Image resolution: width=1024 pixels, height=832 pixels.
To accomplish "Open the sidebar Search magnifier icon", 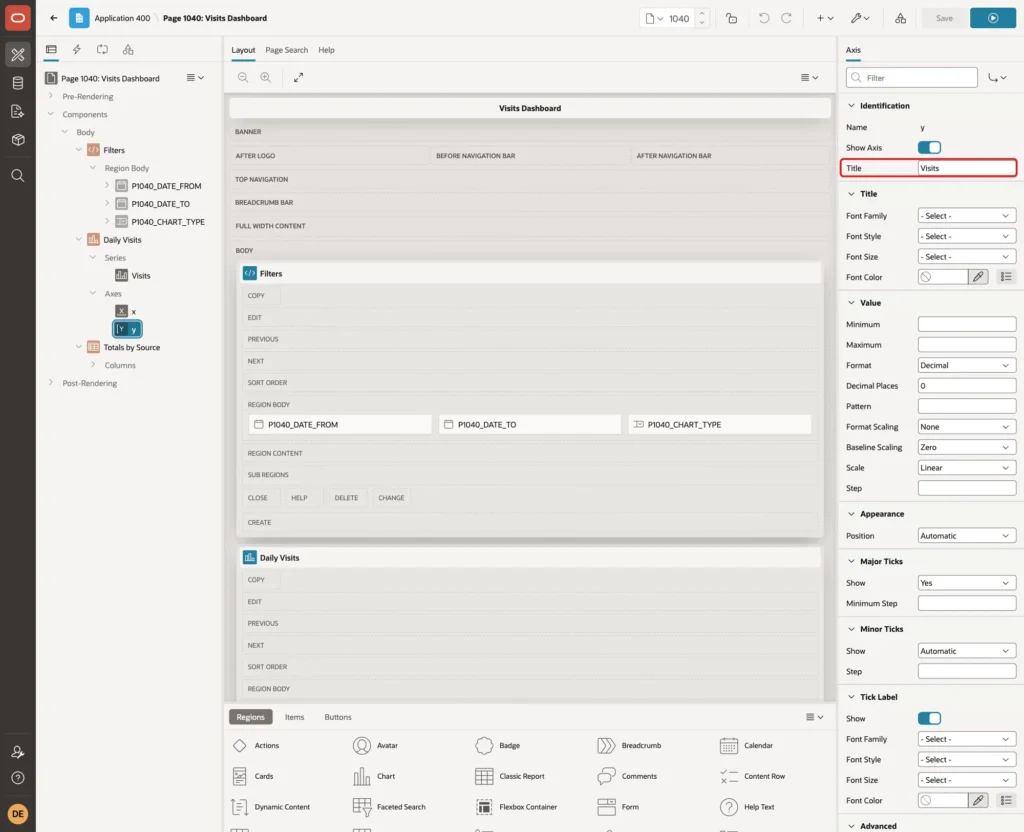I will pos(18,176).
